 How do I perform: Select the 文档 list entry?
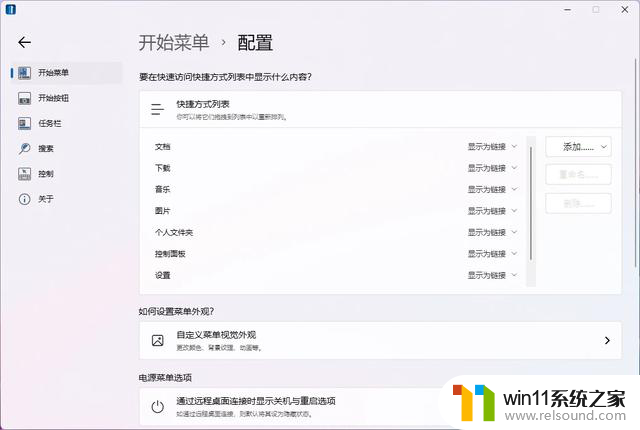[162, 147]
